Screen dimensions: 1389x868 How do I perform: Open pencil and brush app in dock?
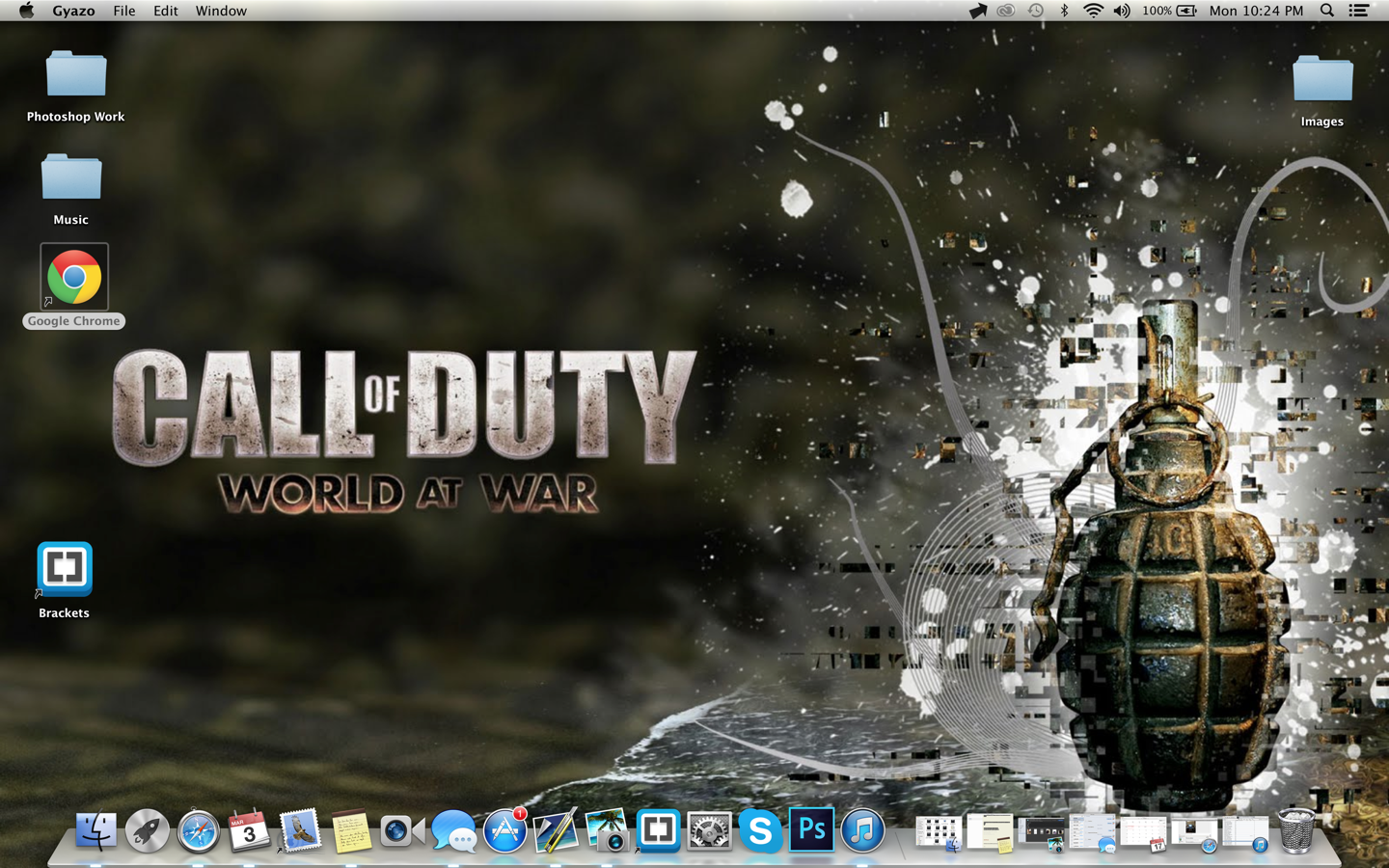tap(556, 830)
